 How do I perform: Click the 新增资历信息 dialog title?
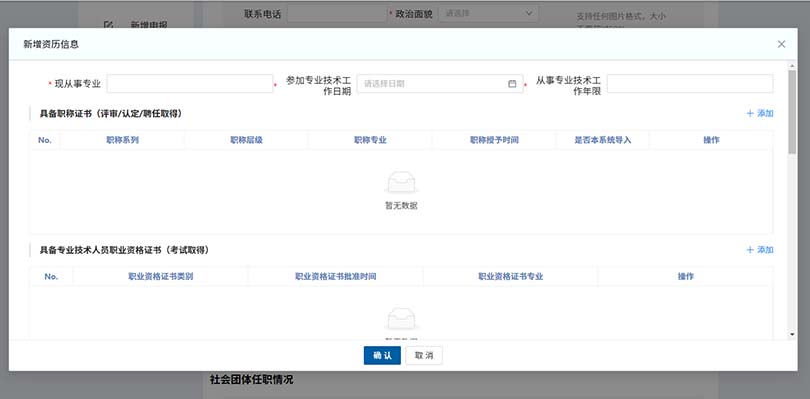51,44
